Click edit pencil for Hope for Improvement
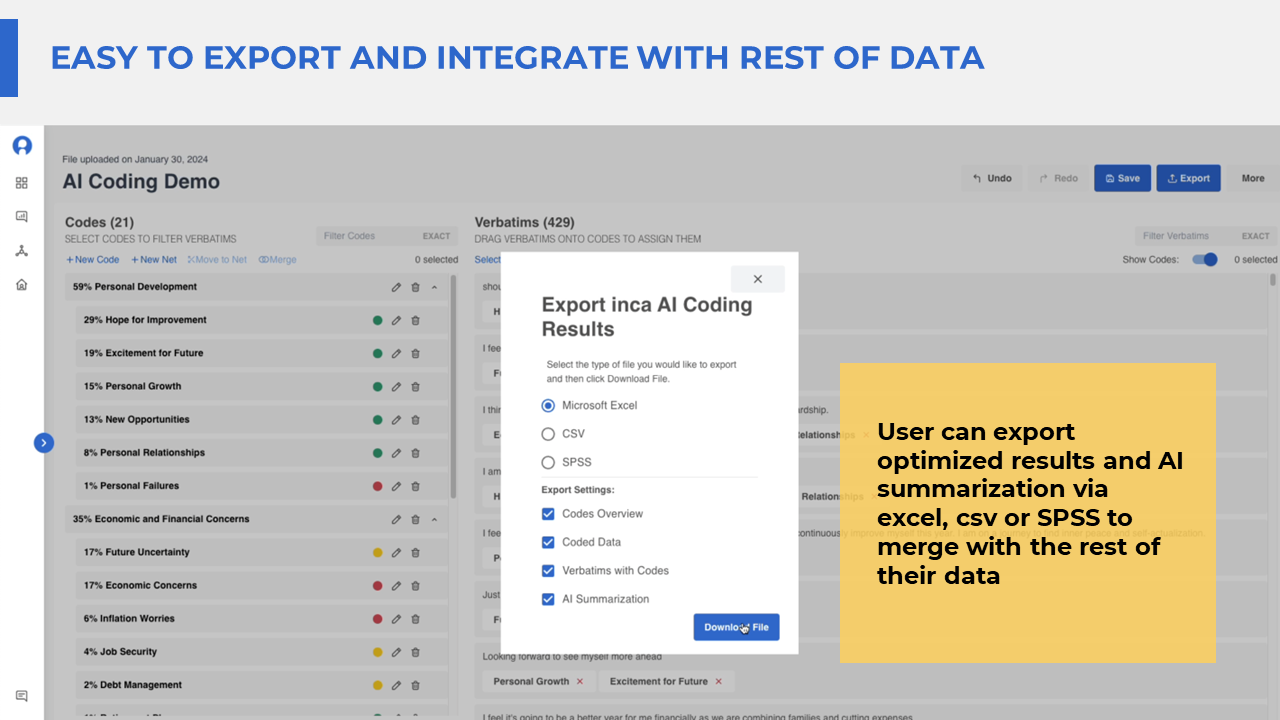The image size is (1280, 720). coord(396,321)
